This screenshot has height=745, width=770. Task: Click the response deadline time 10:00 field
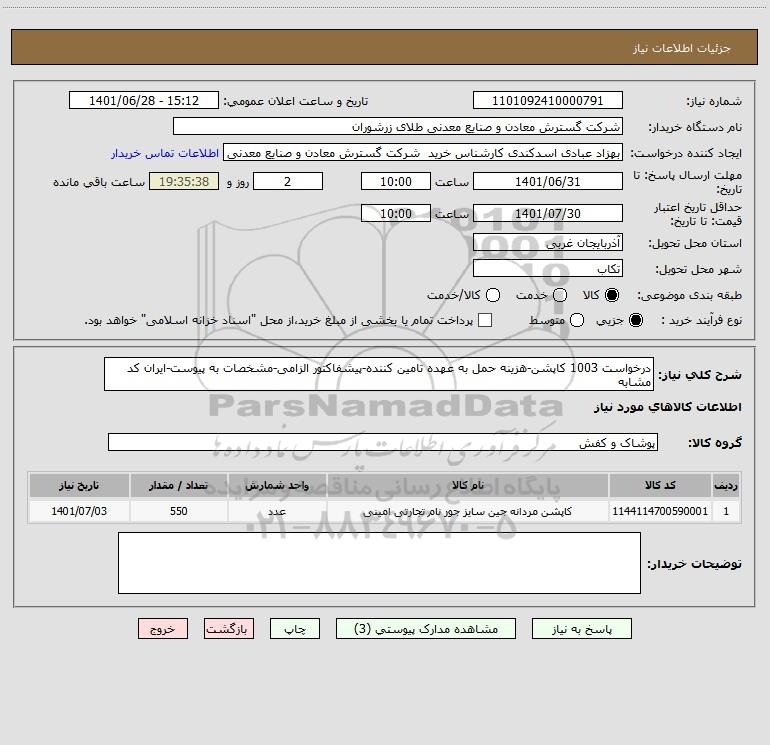pos(396,181)
